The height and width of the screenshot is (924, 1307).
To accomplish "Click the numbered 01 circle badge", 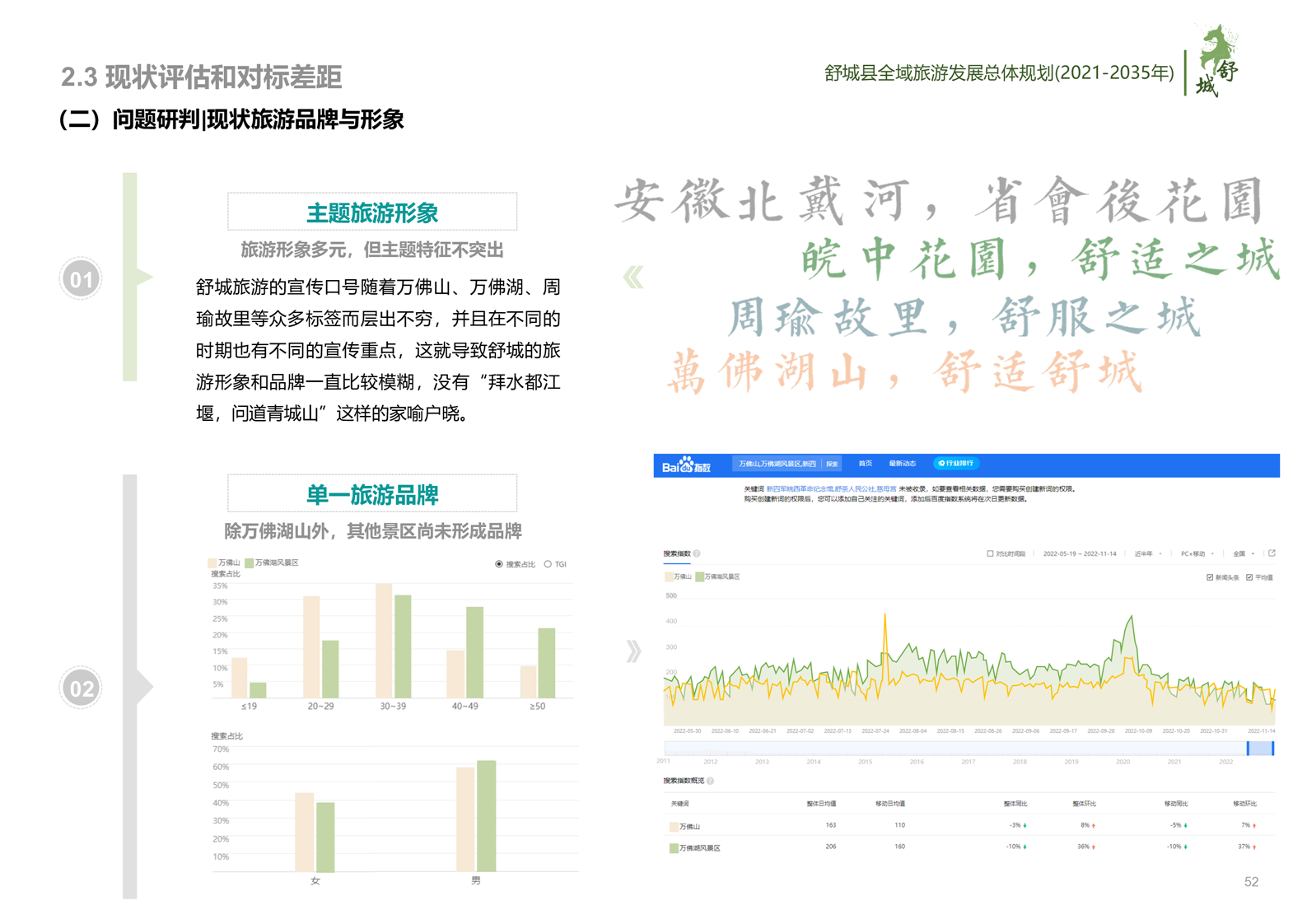I will 81,279.
